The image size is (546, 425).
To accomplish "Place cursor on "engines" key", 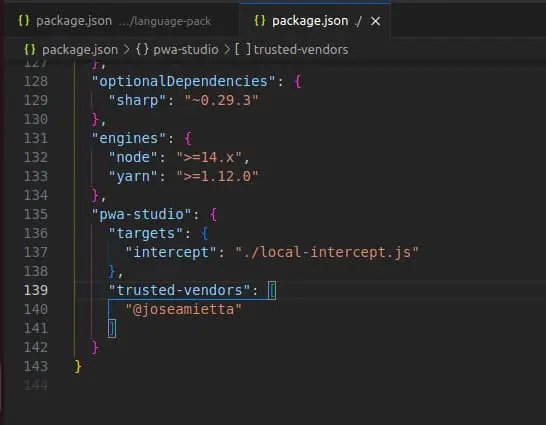I will [x=128, y=139].
